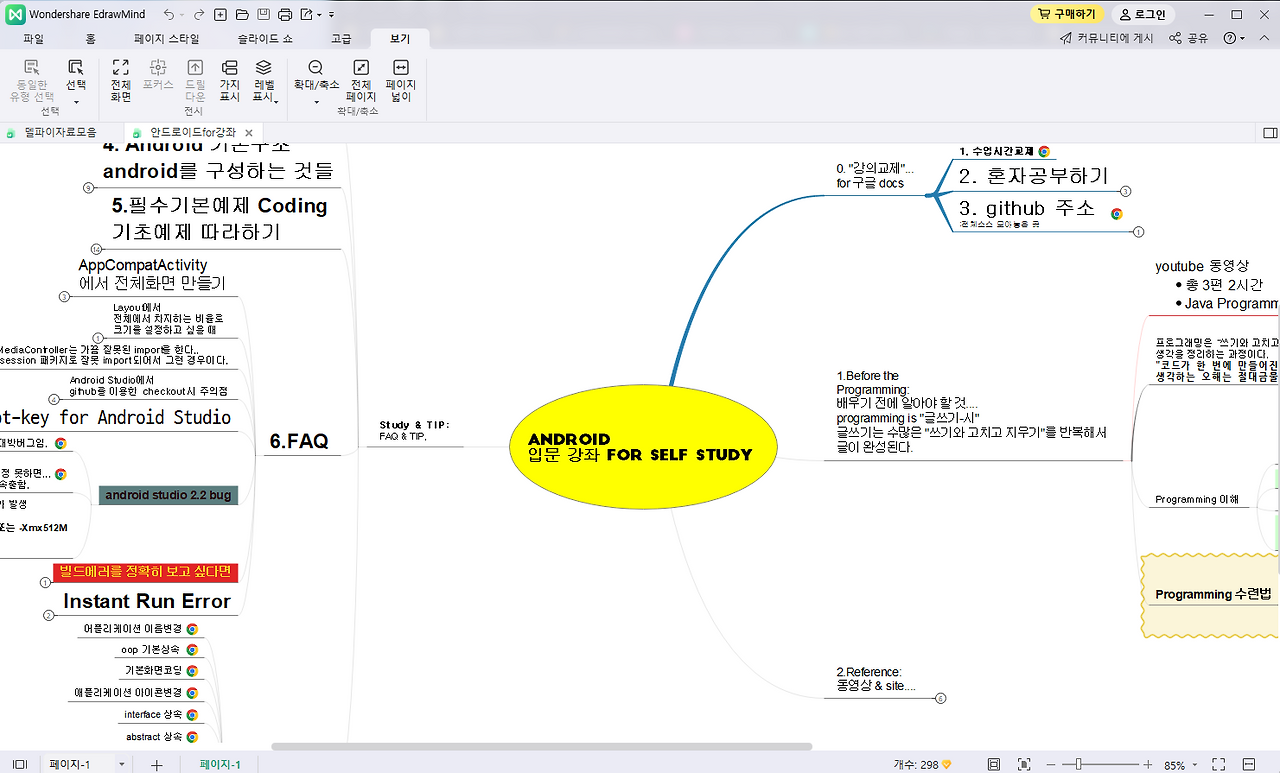
Task: Expand the Instant Run Error branch
Action: click(x=48, y=615)
